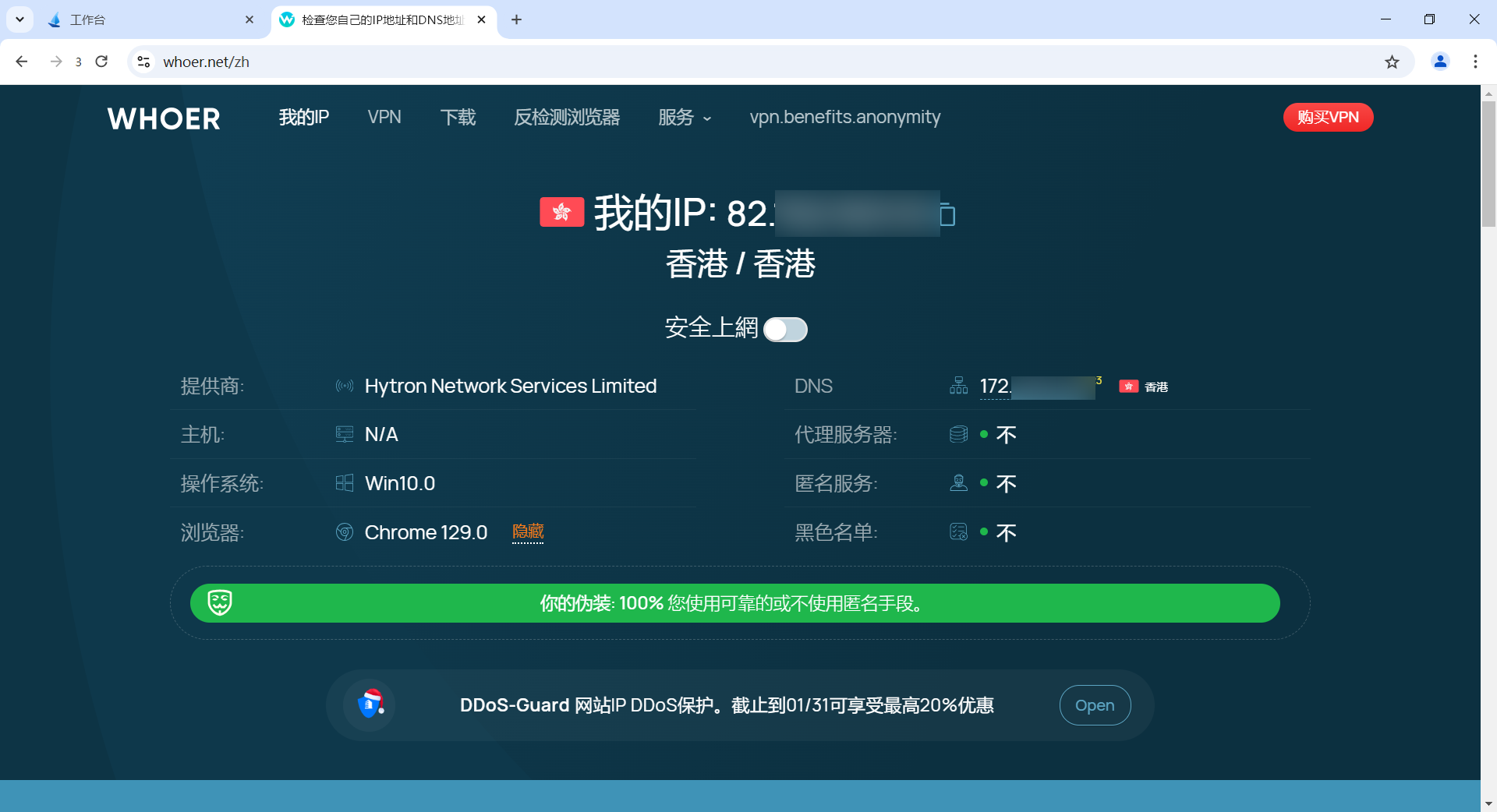Click the 代理服务器 不 status value
Image resolution: width=1497 pixels, height=812 pixels.
(1006, 434)
